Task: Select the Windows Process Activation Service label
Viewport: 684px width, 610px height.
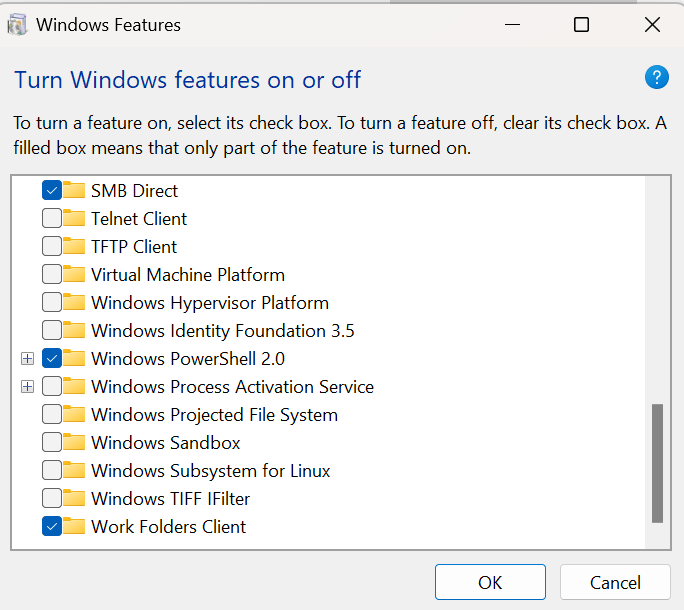Action: pyautogui.click(x=233, y=387)
